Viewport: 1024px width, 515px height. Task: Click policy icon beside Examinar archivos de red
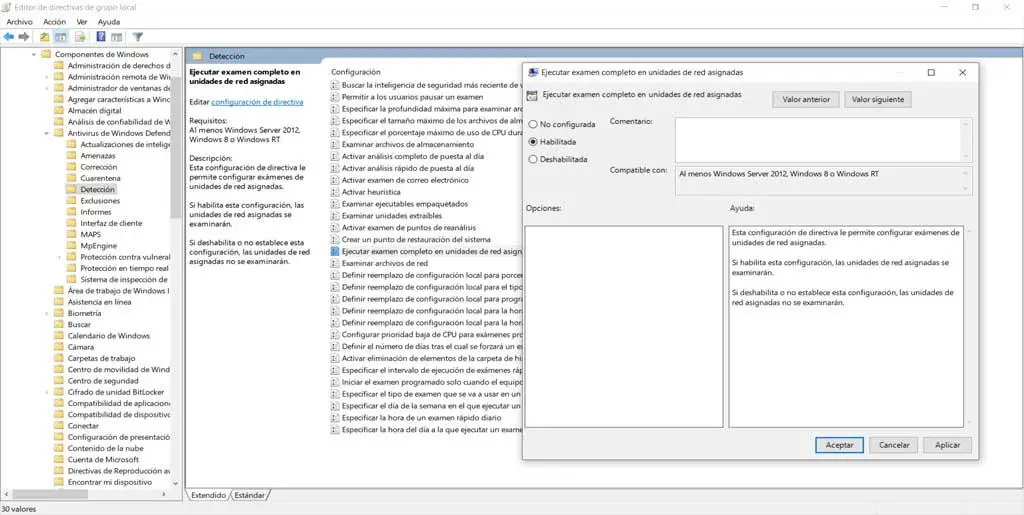335,263
